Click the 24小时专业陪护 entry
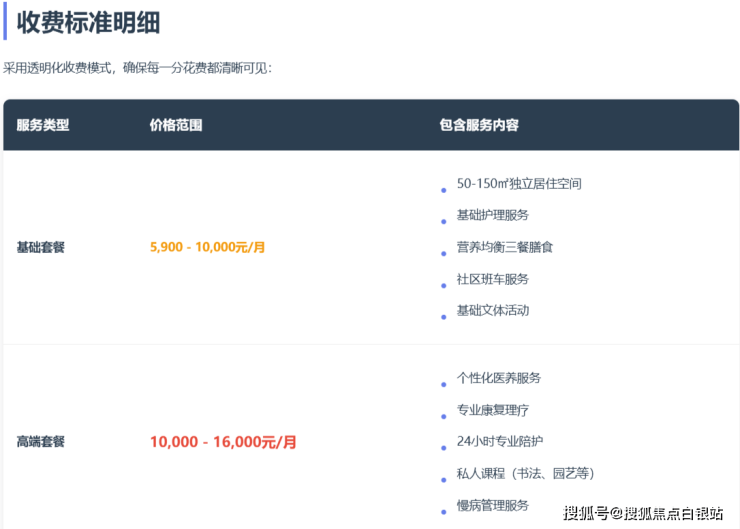This screenshot has width=740, height=529. 498,441
